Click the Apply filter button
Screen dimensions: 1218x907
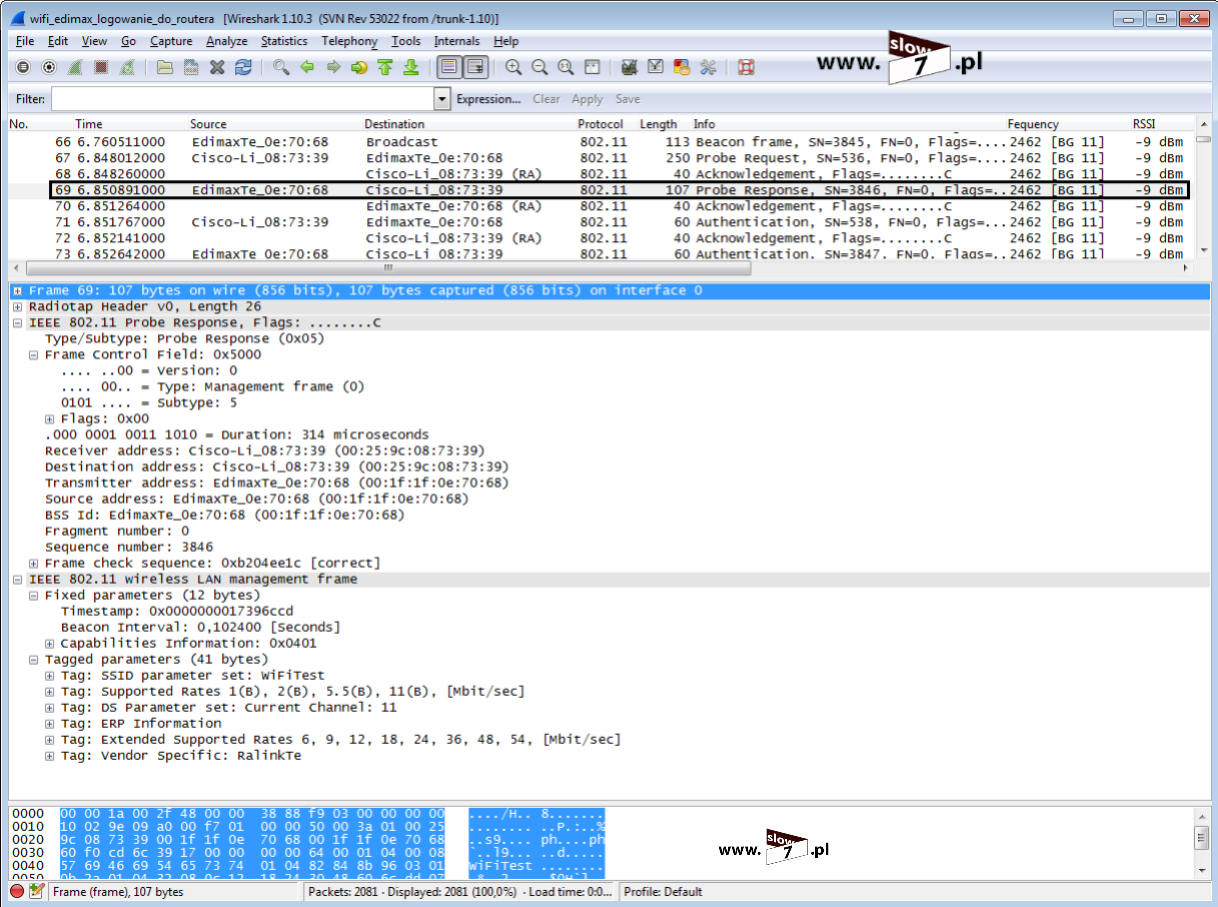[587, 99]
